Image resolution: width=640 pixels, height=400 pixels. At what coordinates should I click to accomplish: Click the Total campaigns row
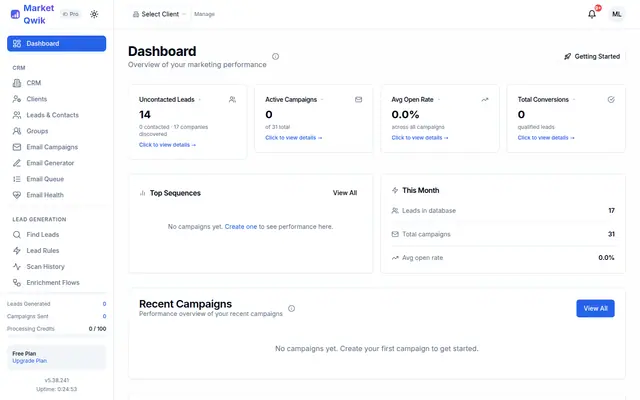coord(503,234)
